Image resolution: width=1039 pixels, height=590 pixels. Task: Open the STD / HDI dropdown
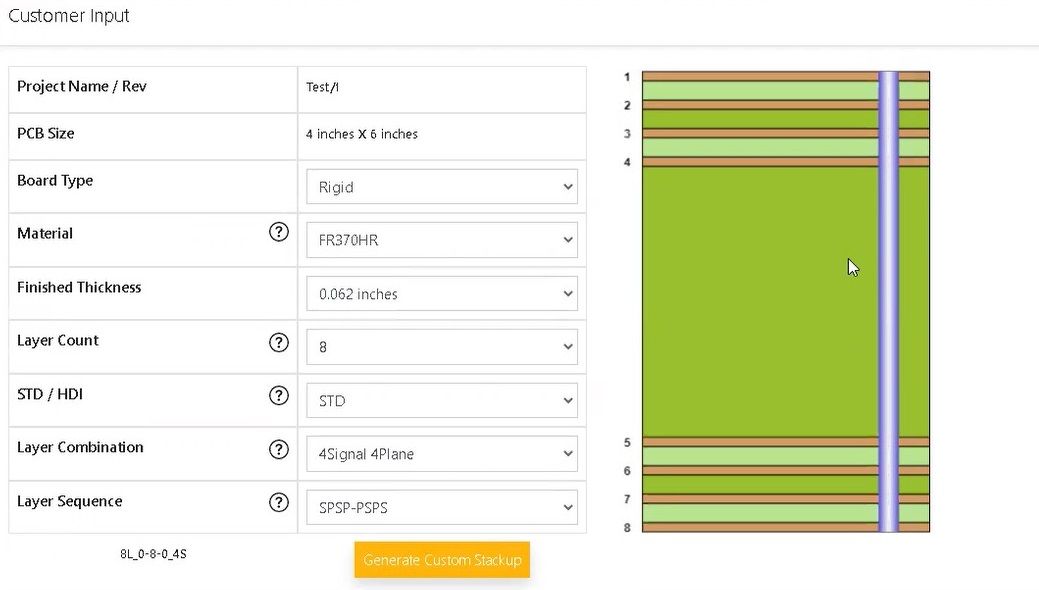click(x=441, y=400)
